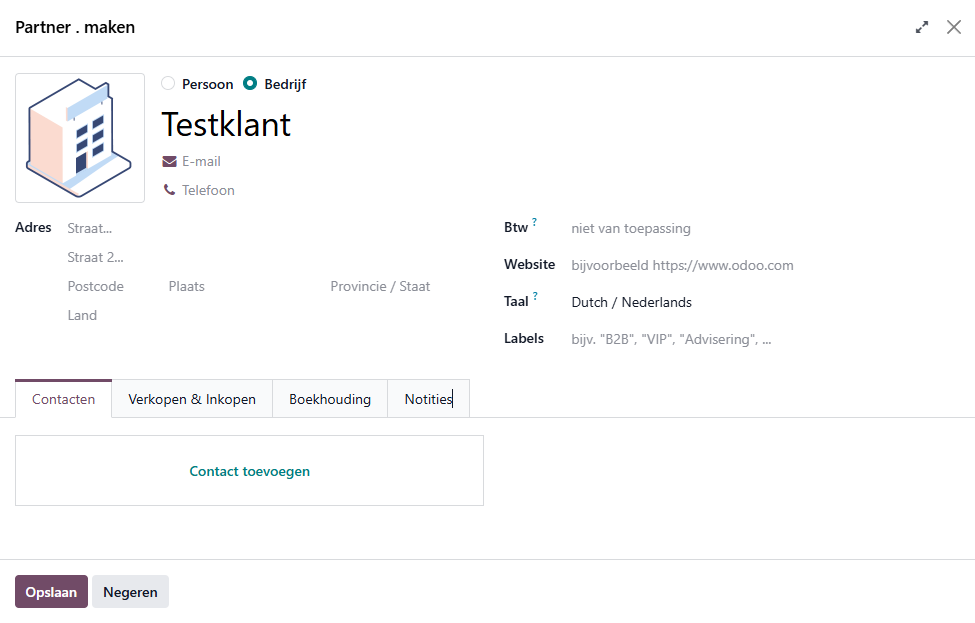Switch to the Verkopen & Inkopen tab
This screenshot has width=975, height=623.
pos(192,399)
